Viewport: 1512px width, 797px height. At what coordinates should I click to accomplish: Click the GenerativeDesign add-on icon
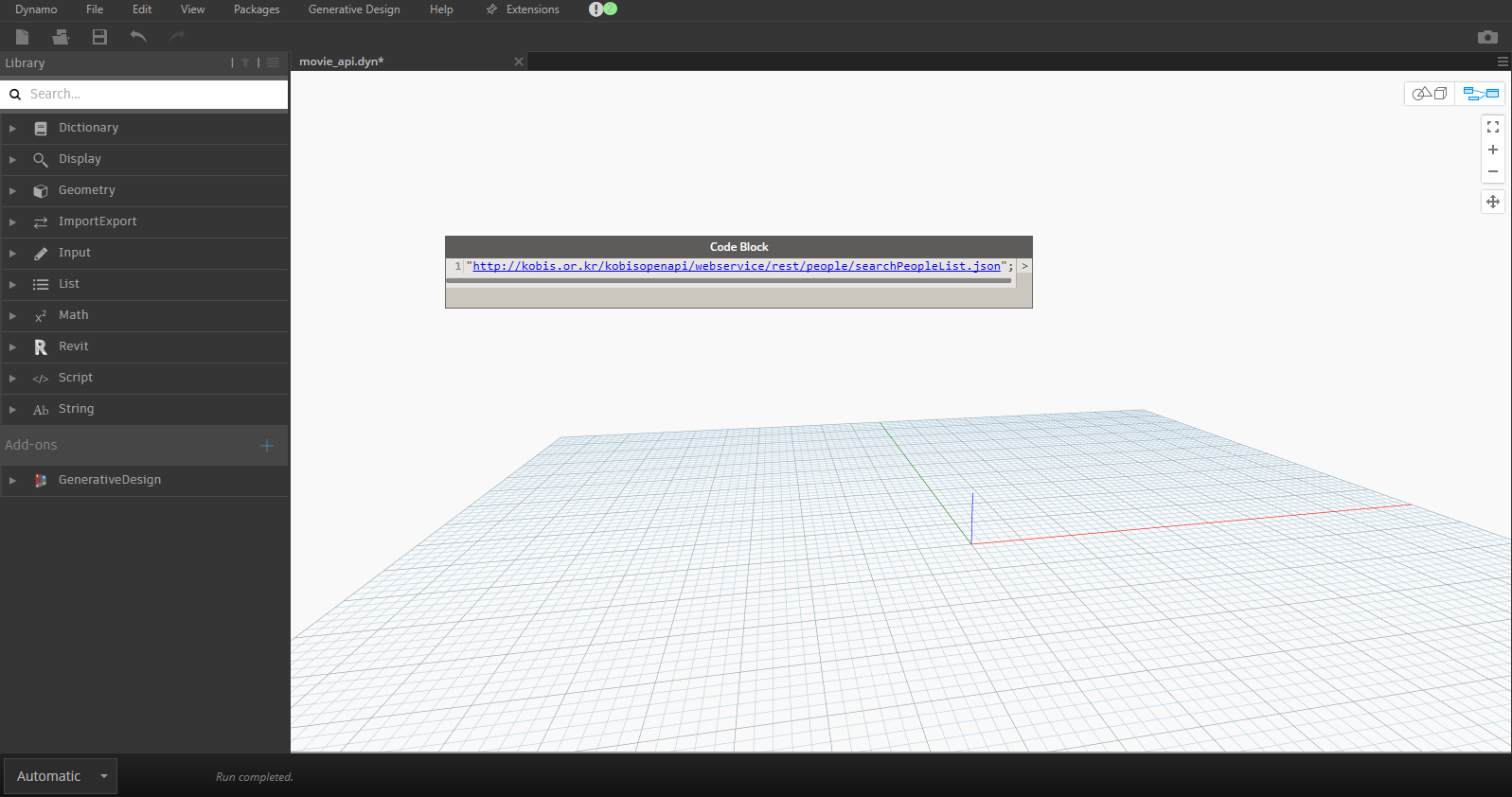[x=41, y=481]
